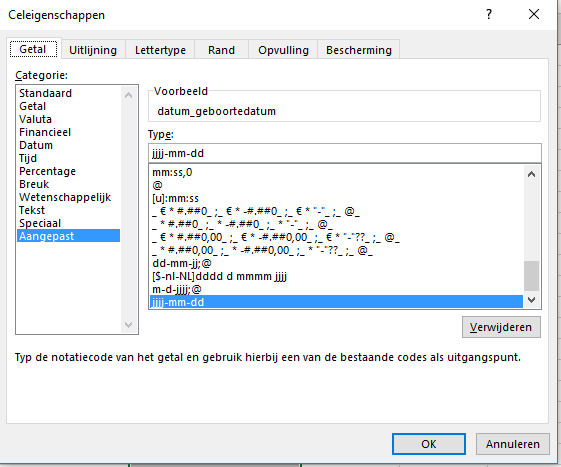Click the category list scroll down arrow
The image size is (561, 467).
point(128,325)
